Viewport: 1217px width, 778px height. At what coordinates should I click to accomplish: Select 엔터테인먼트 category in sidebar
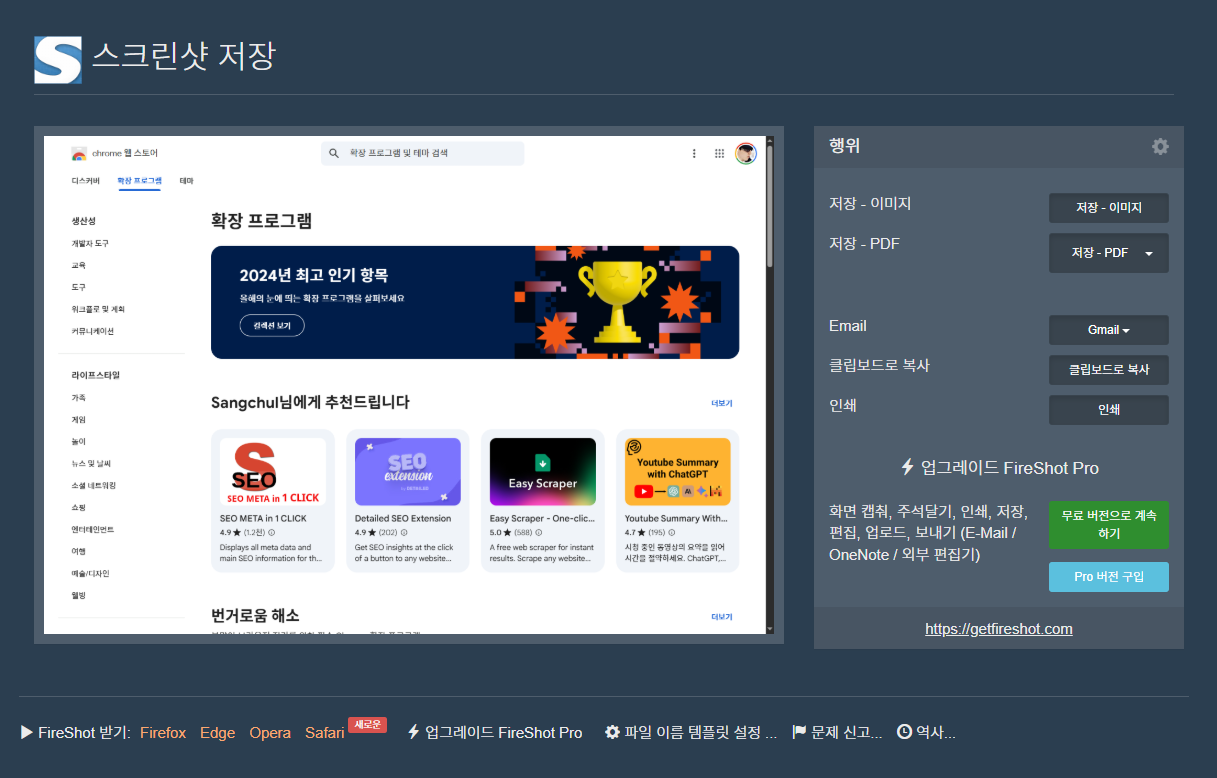click(x=93, y=529)
